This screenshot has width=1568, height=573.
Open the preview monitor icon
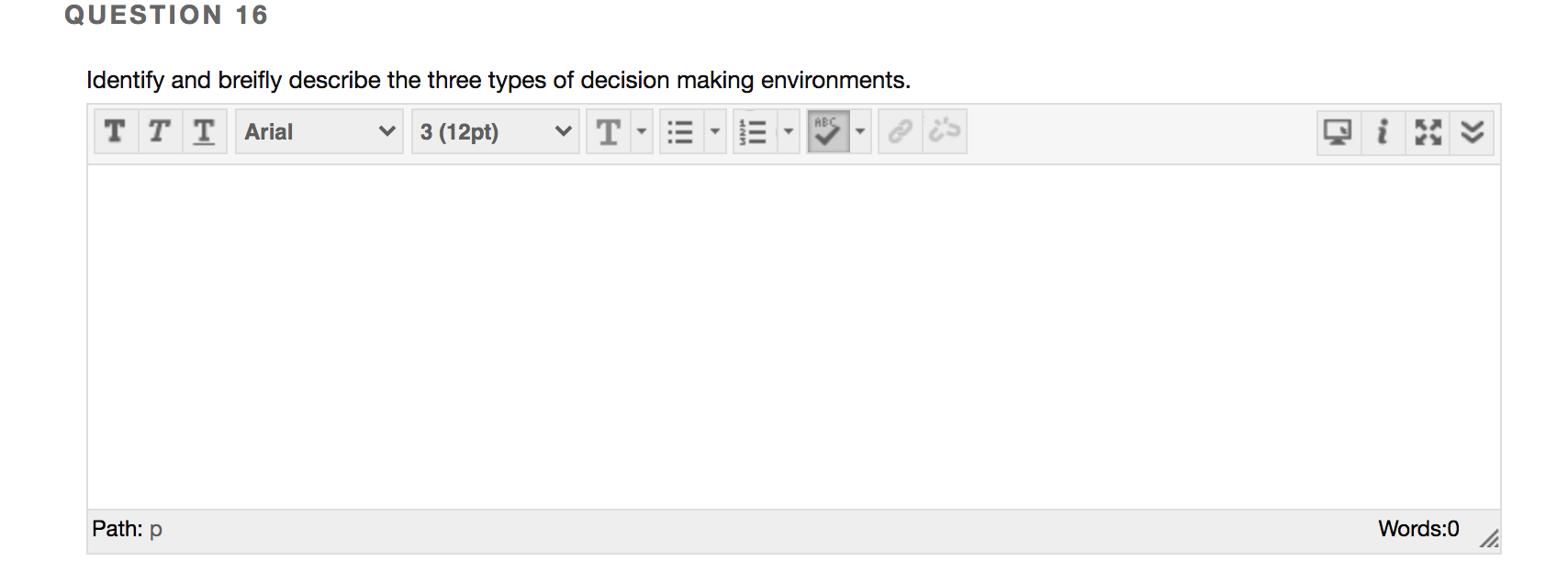pyautogui.click(x=1338, y=132)
